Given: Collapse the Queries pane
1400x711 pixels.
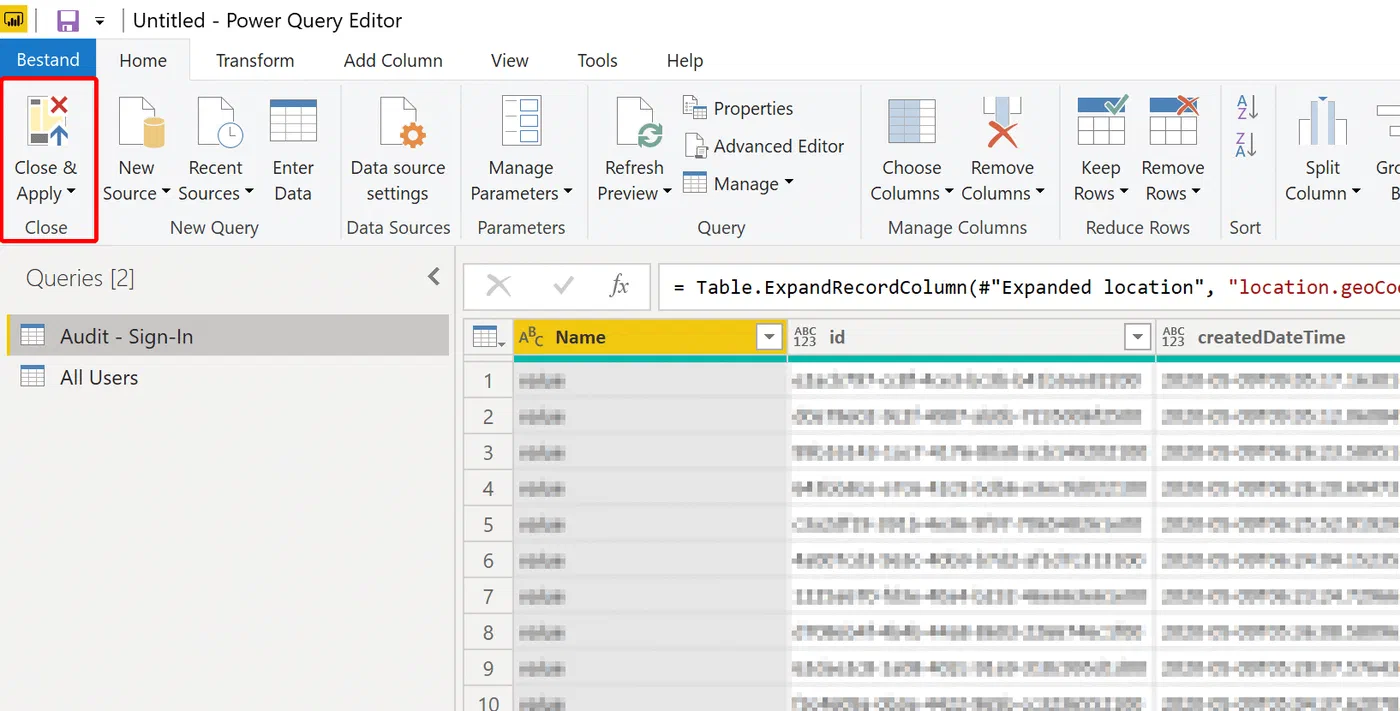Looking at the screenshot, I should coord(434,277).
